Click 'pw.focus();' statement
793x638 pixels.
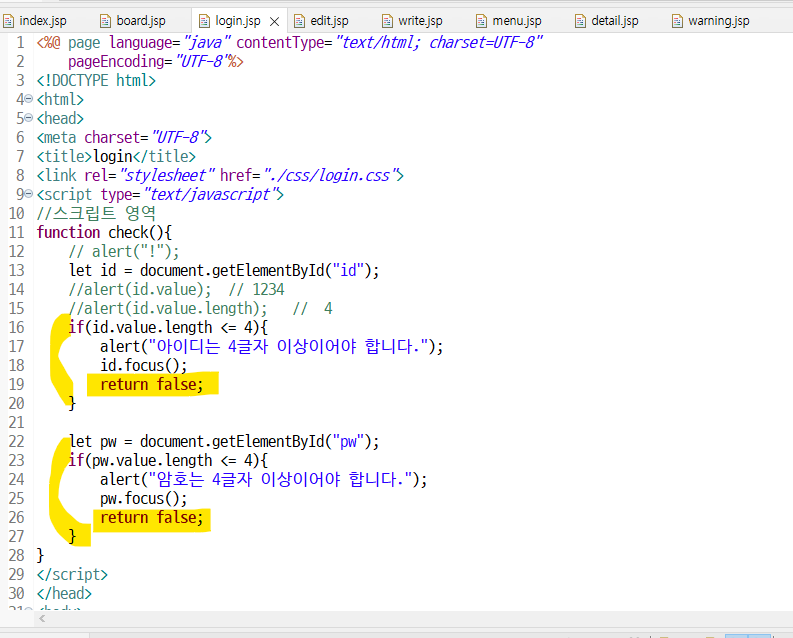[144, 498]
